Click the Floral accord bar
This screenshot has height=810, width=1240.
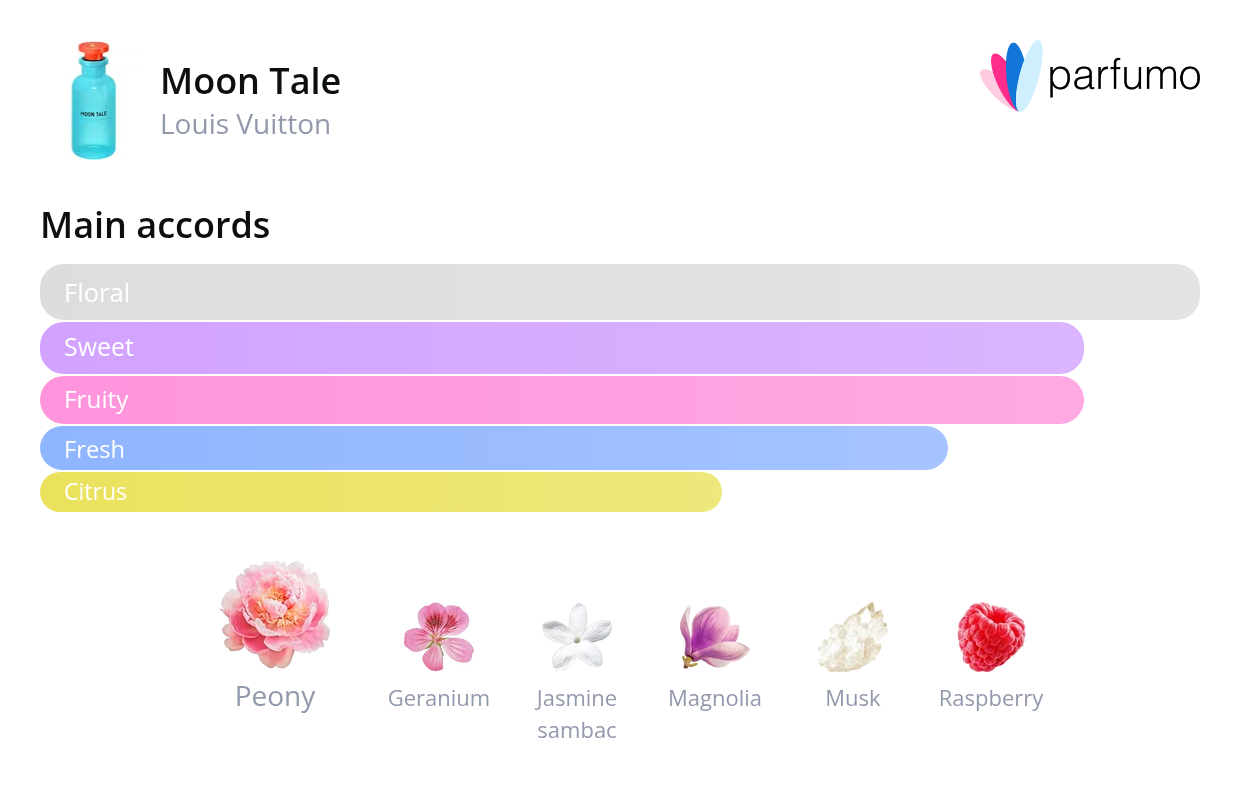(620, 292)
